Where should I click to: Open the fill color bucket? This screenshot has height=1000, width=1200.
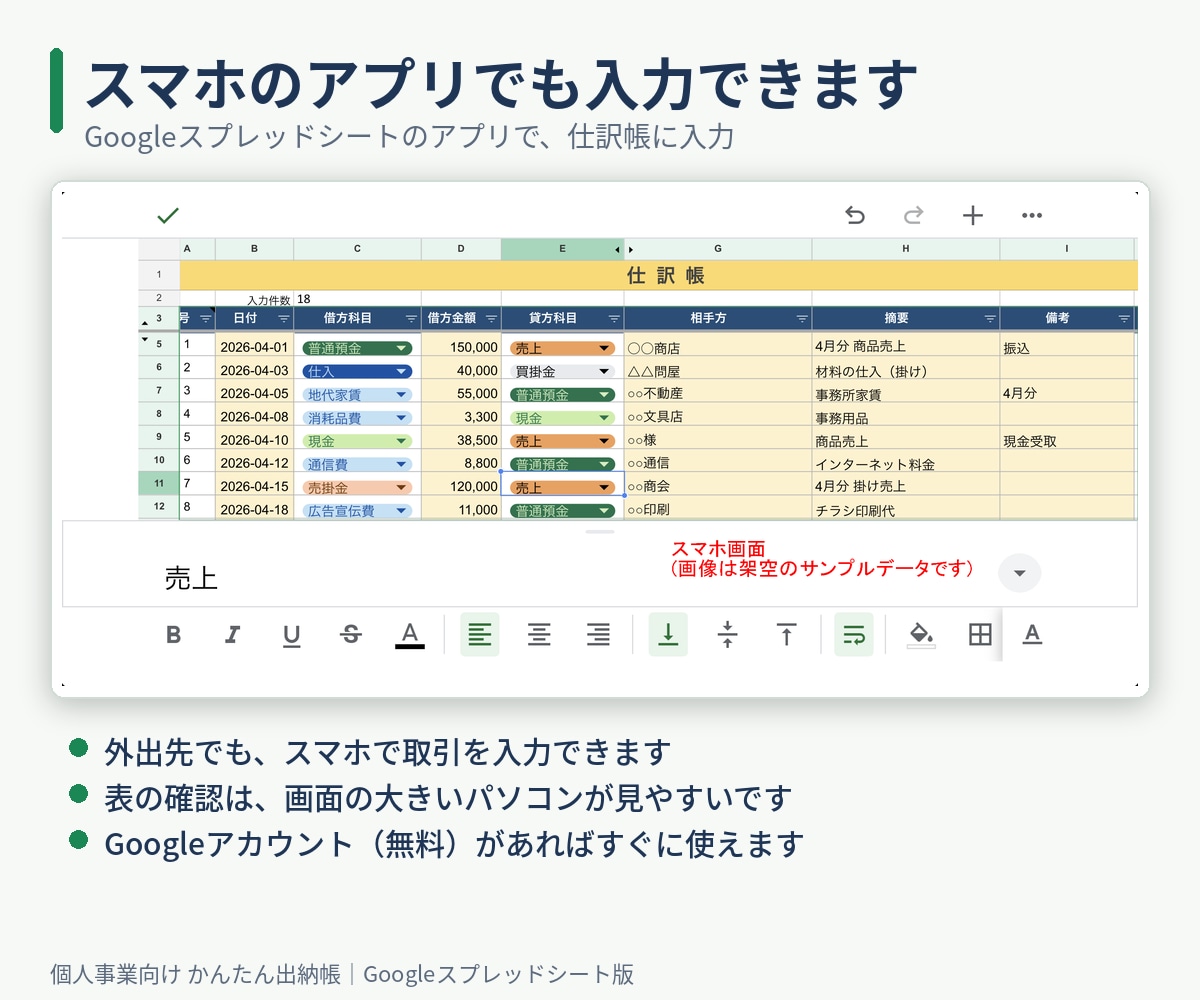pos(921,634)
